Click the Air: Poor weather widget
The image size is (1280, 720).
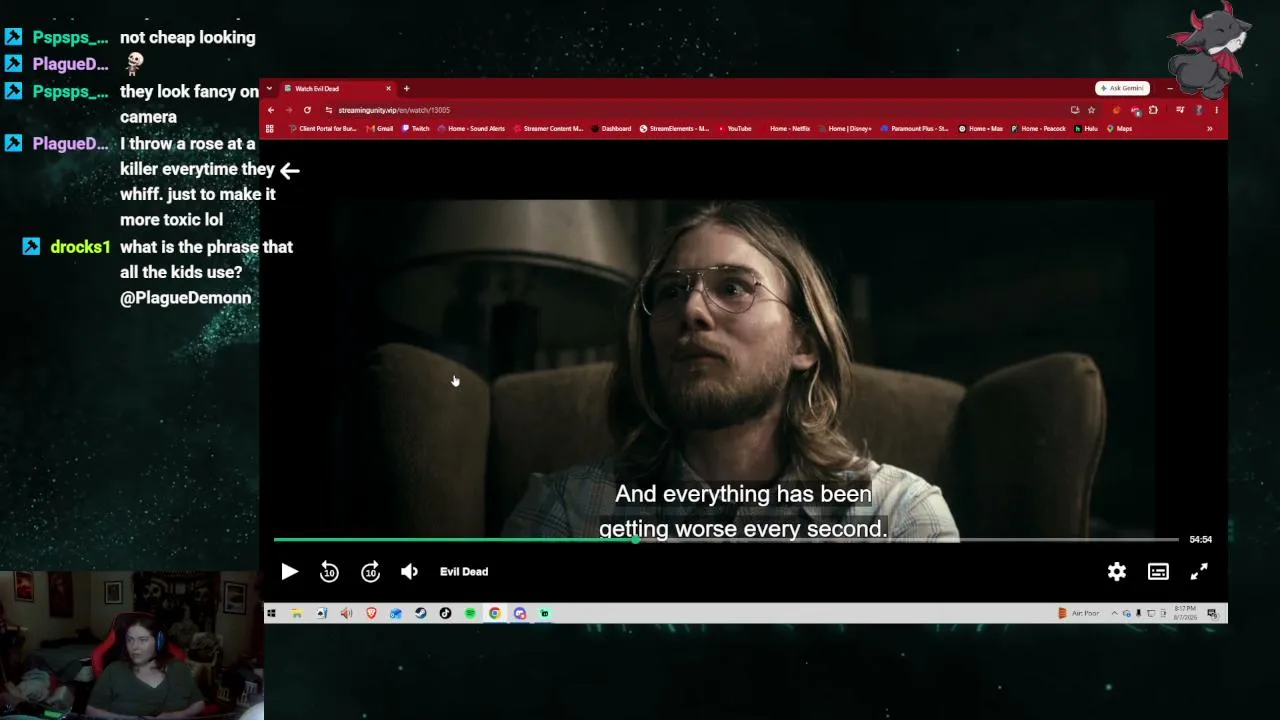pos(1079,614)
